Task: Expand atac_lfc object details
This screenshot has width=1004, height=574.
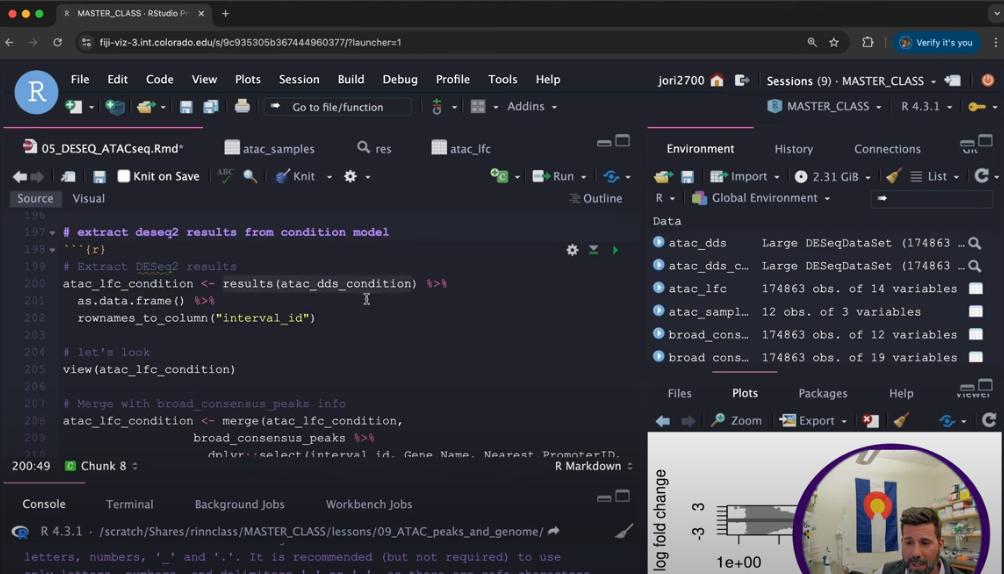Action: coord(658,288)
